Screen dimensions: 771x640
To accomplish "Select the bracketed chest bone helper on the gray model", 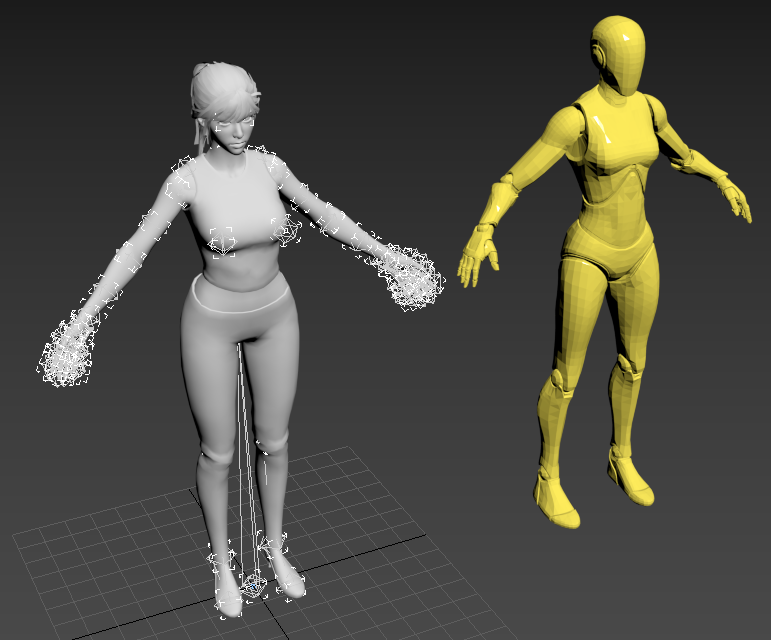I will click(222, 242).
